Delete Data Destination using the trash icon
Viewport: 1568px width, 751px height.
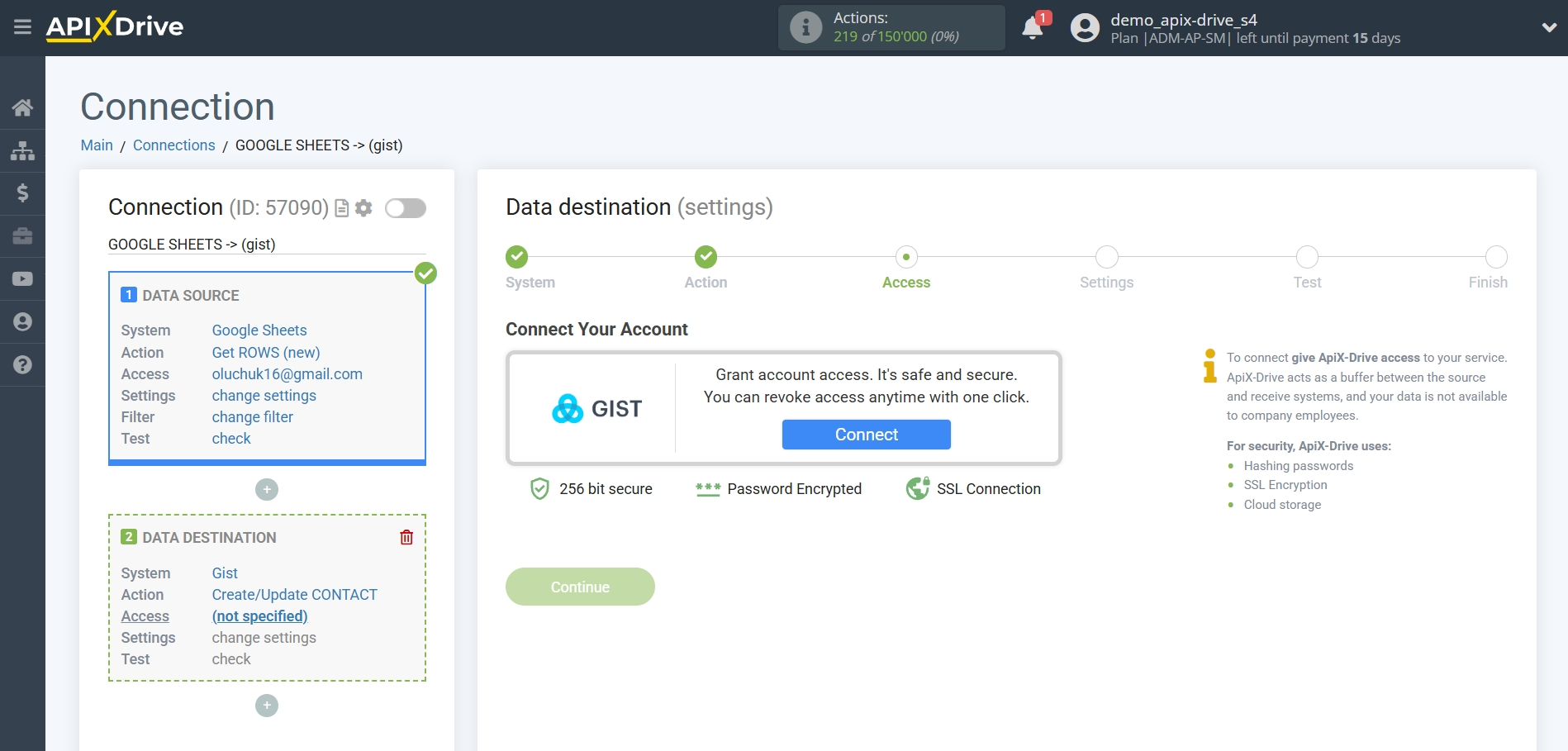(406, 537)
